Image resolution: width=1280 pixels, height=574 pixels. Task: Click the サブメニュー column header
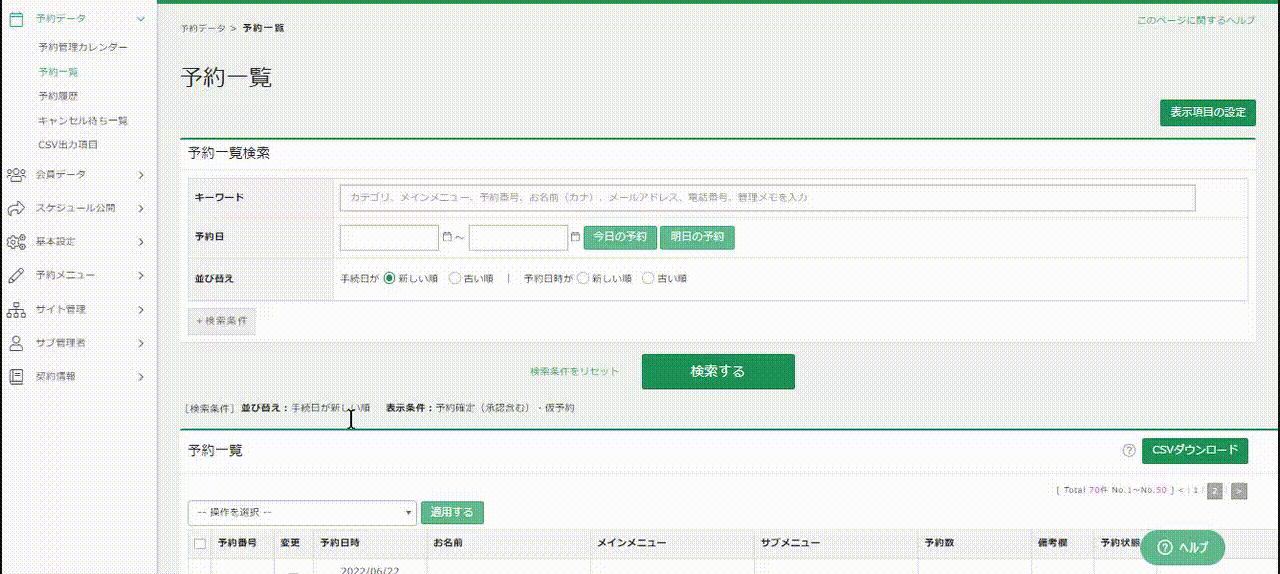coord(790,543)
